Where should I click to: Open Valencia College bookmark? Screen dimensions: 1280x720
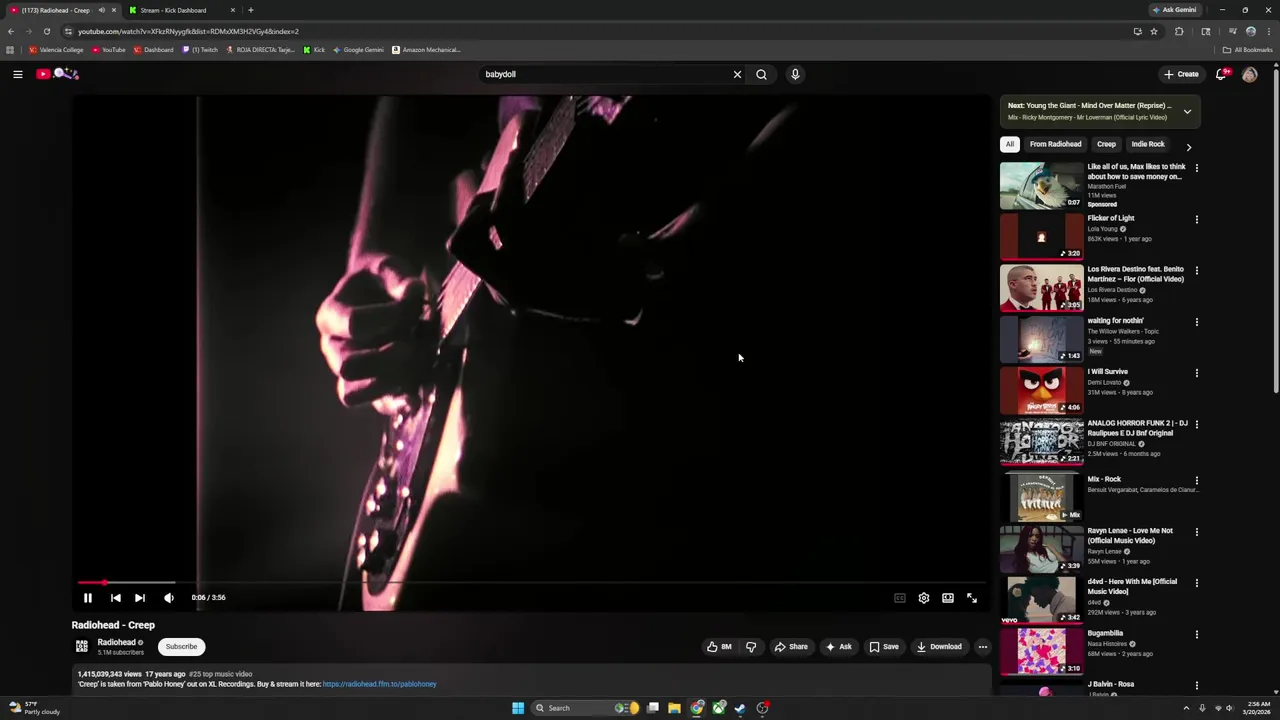[56, 50]
